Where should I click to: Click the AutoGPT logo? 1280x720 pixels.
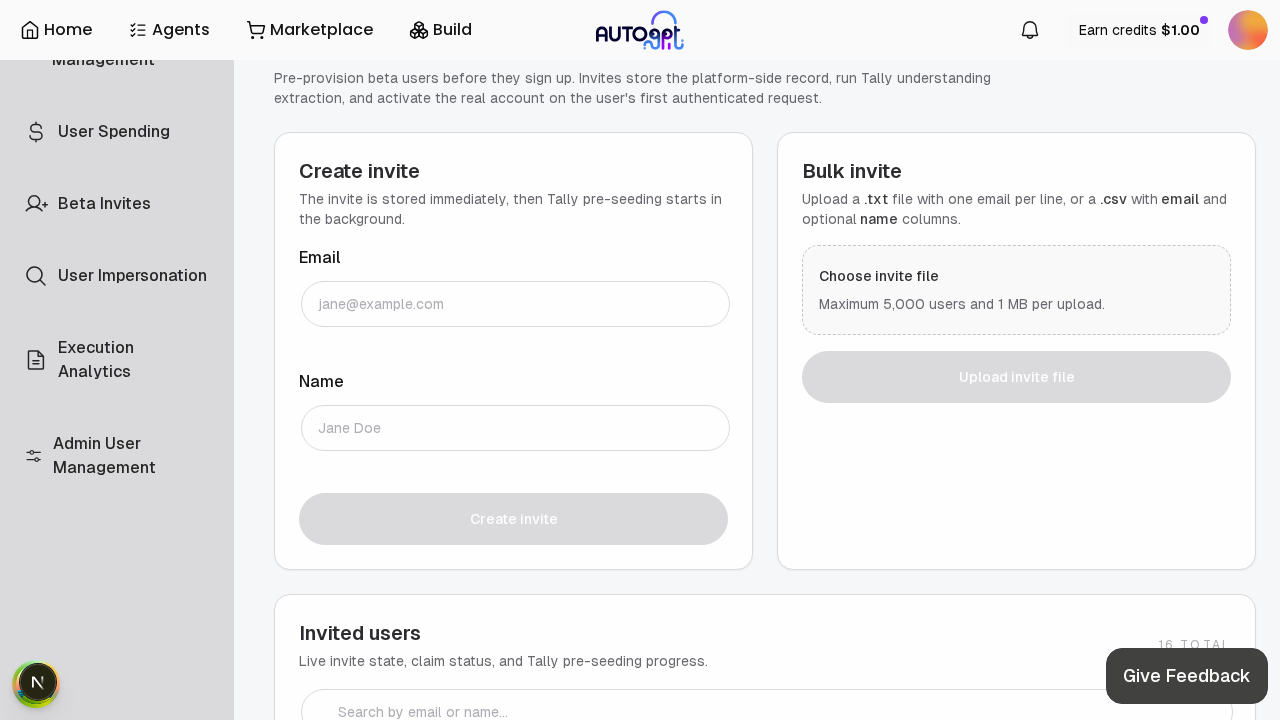point(640,29)
